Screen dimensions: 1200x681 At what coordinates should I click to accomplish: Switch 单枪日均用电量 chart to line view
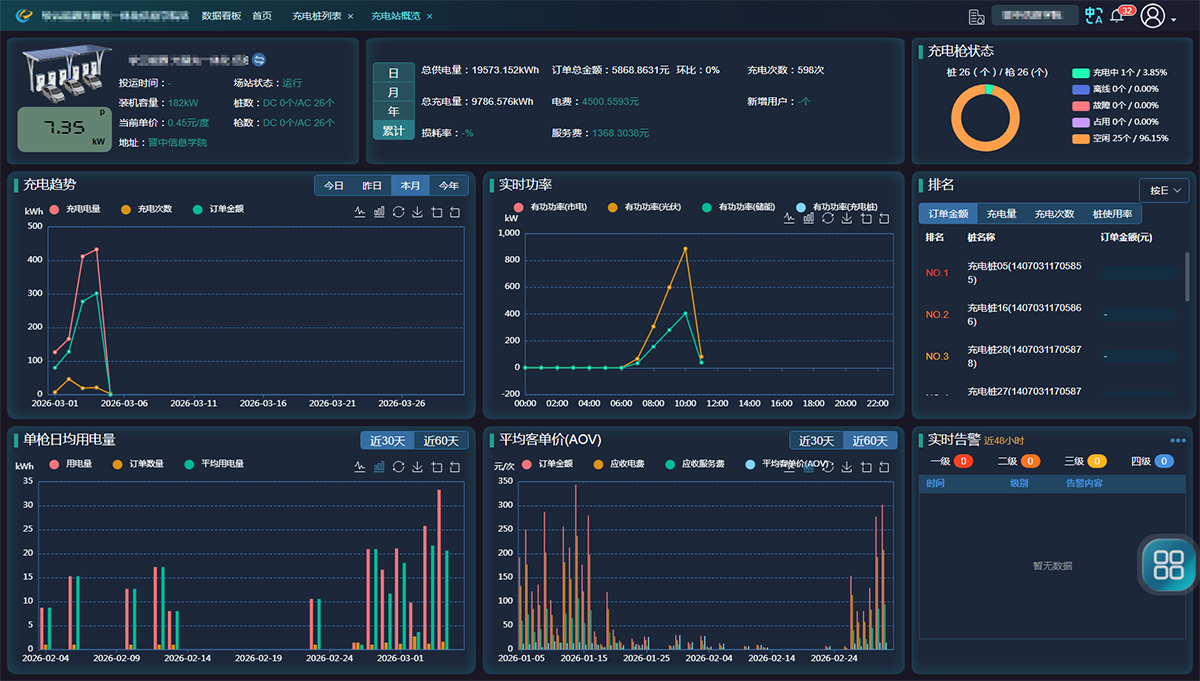point(360,467)
